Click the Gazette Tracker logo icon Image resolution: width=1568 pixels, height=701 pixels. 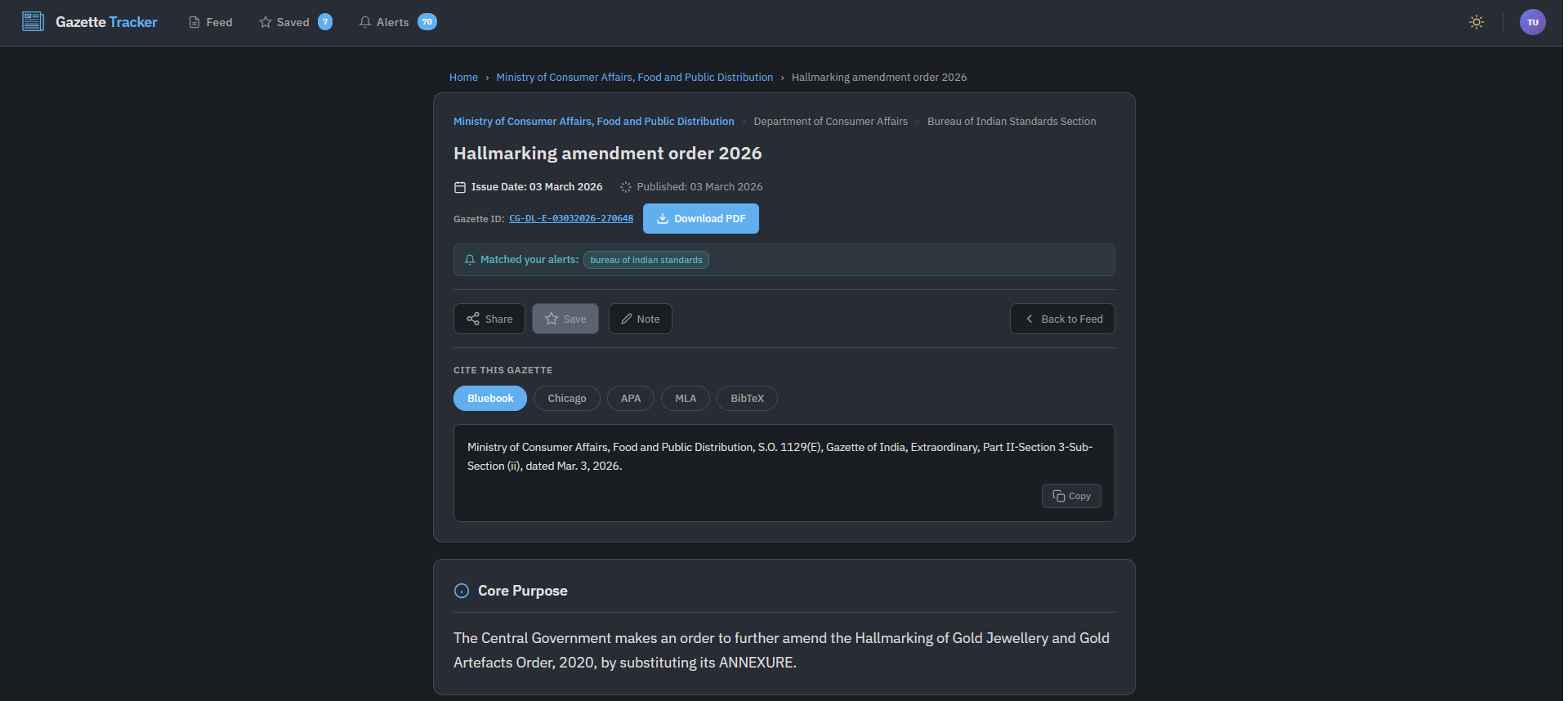point(33,21)
